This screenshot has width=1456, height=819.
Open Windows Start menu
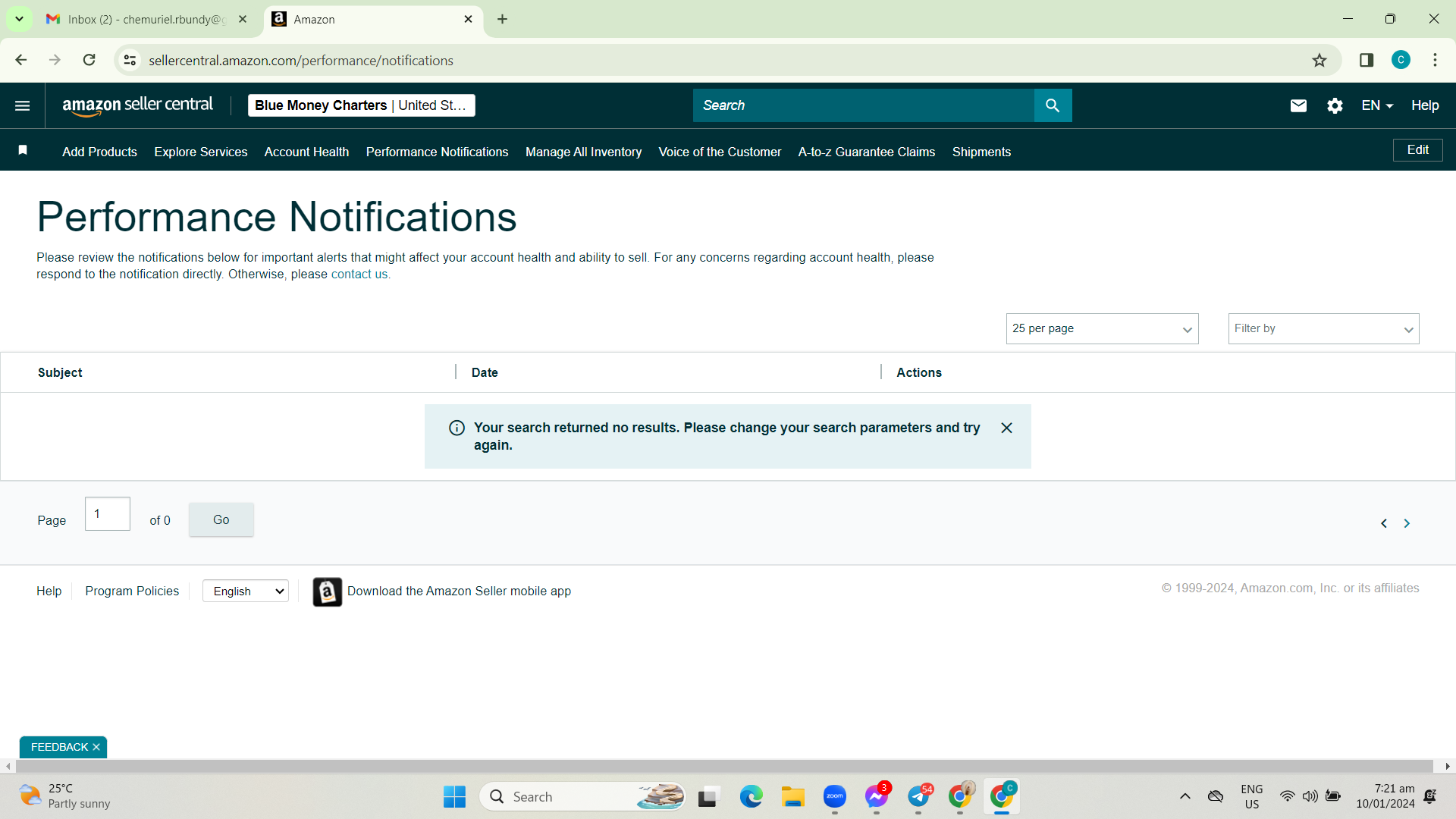454,796
